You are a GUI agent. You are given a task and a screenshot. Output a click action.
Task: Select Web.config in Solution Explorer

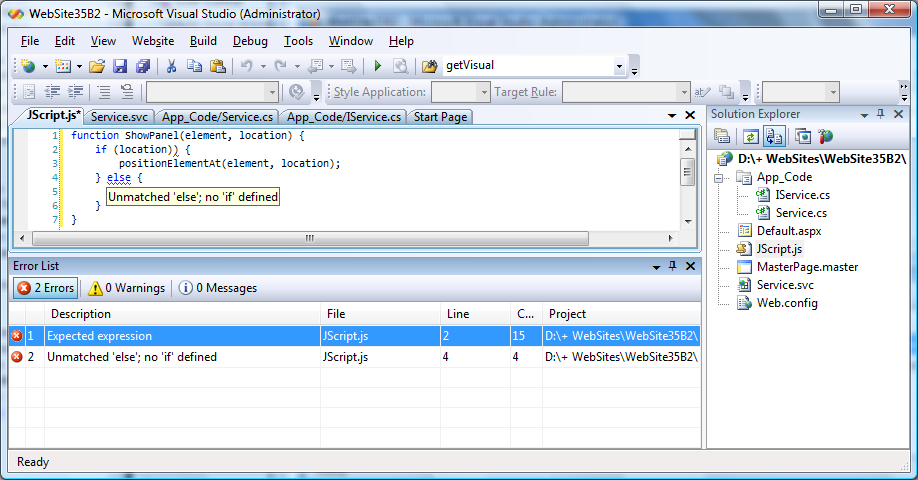(x=787, y=303)
